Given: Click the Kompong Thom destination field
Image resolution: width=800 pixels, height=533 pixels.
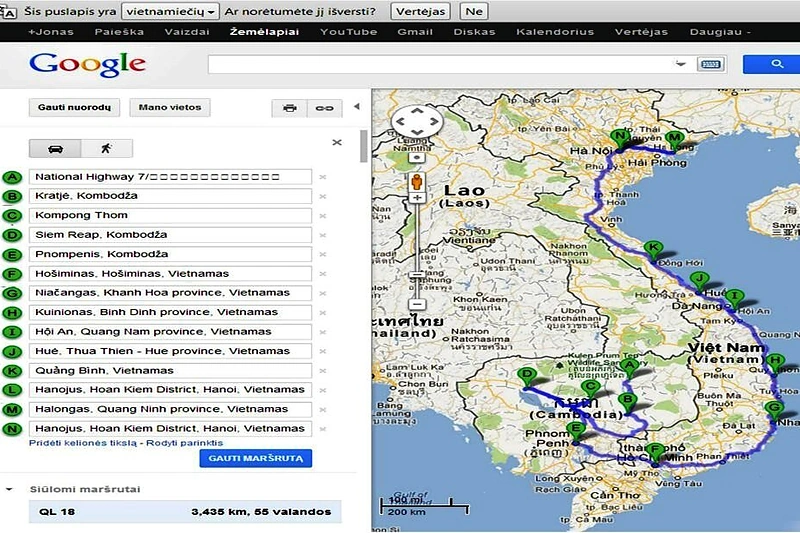Looking at the screenshot, I should click(x=169, y=215).
